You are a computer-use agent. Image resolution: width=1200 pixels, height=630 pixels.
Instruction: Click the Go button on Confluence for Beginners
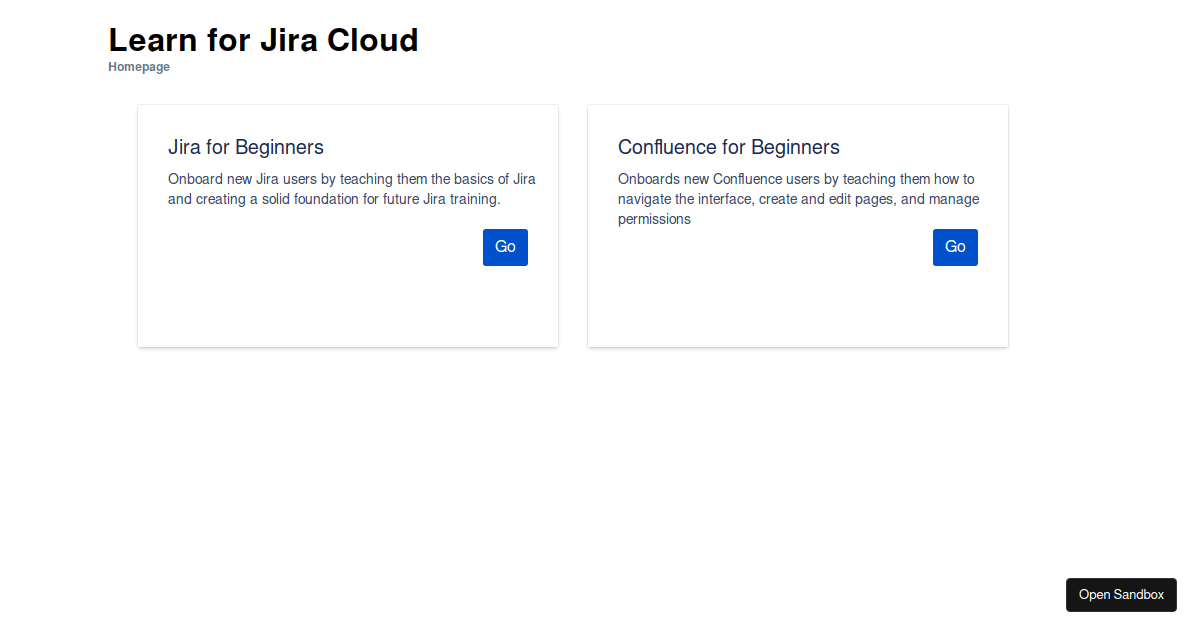954,247
